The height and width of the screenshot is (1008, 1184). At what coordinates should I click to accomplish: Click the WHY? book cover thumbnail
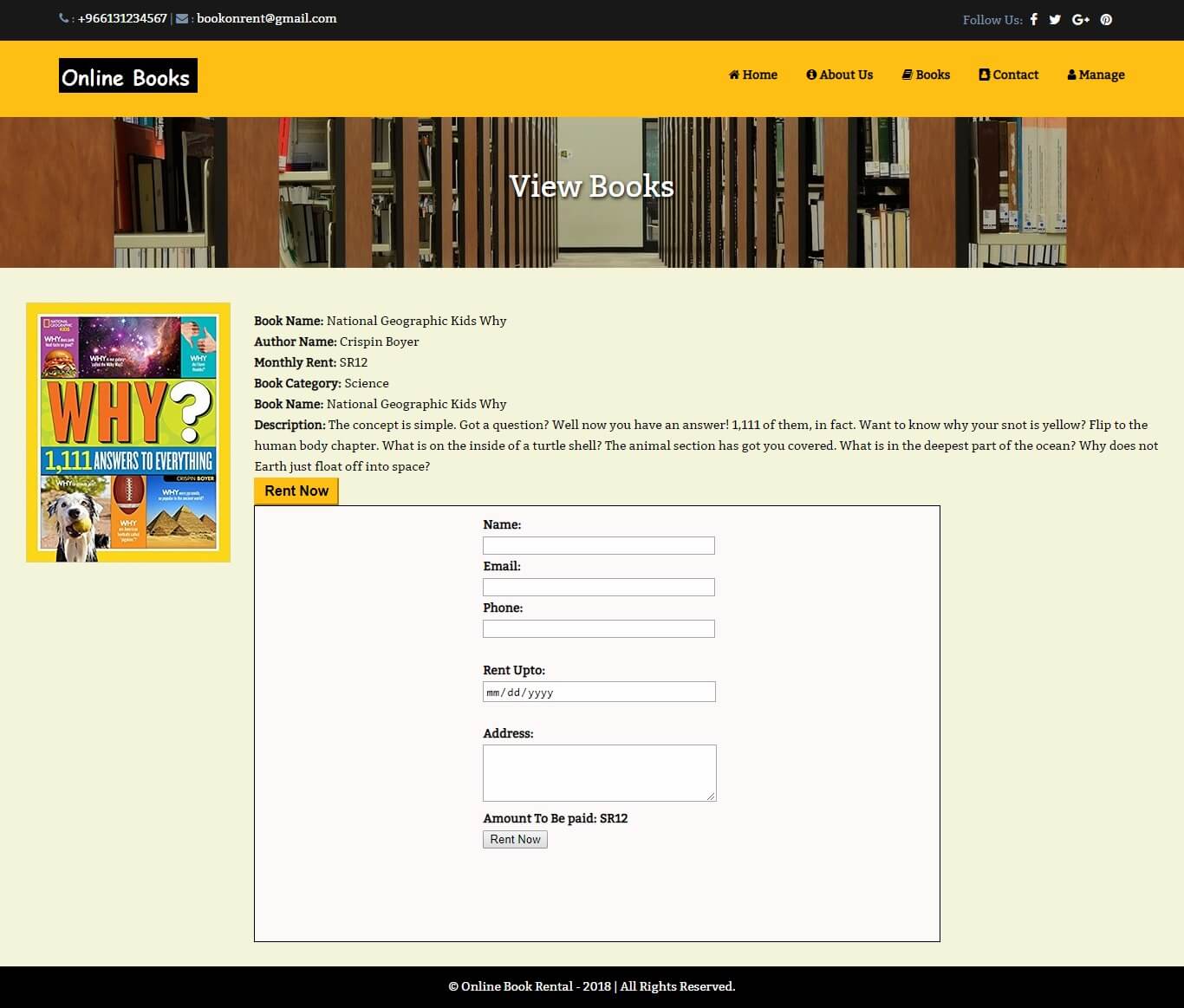(x=128, y=432)
